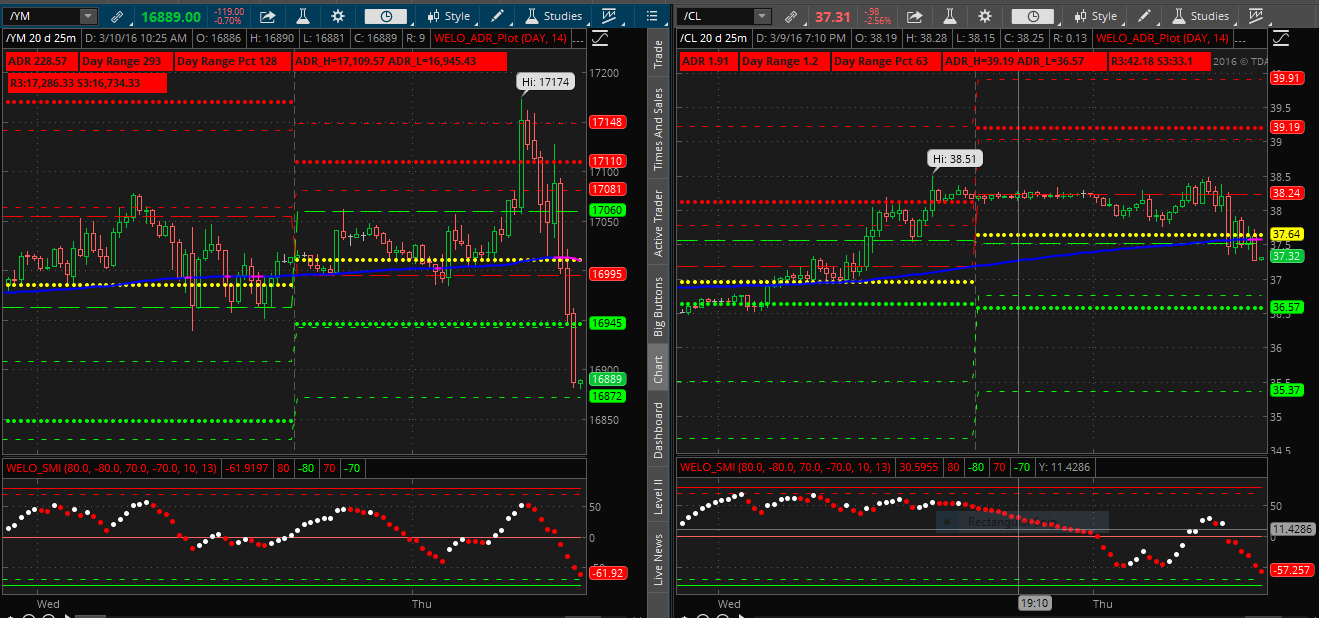Image resolution: width=1319 pixels, height=618 pixels.
Task: Click the /YM symbol input field
Action: 42,17
